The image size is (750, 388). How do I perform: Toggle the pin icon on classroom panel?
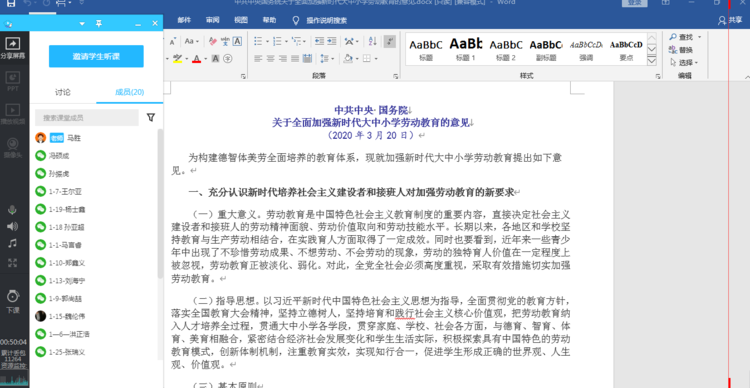pyautogui.click(x=99, y=23)
